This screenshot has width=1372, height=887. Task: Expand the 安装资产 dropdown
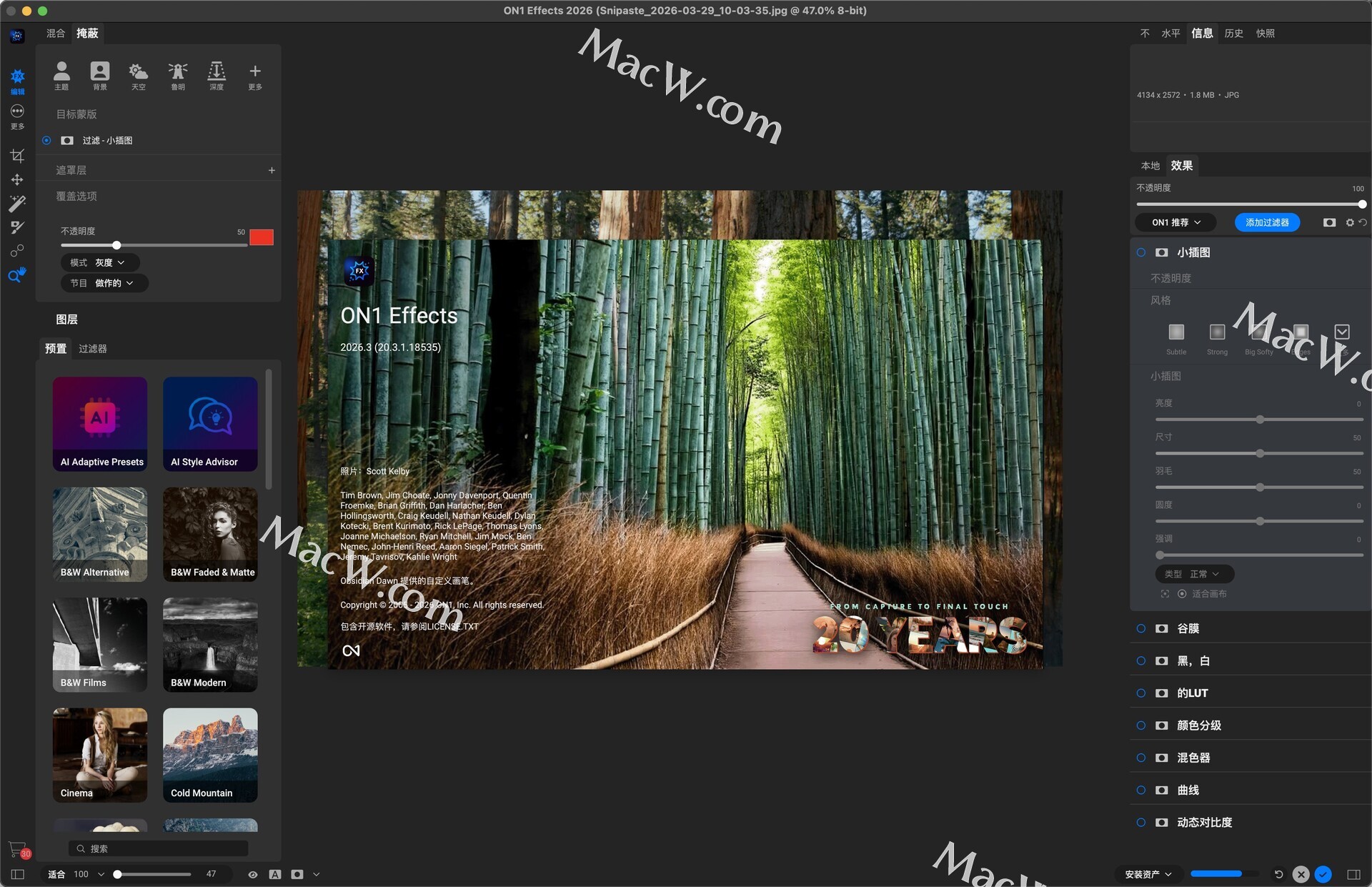click(x=1148, y=874)
